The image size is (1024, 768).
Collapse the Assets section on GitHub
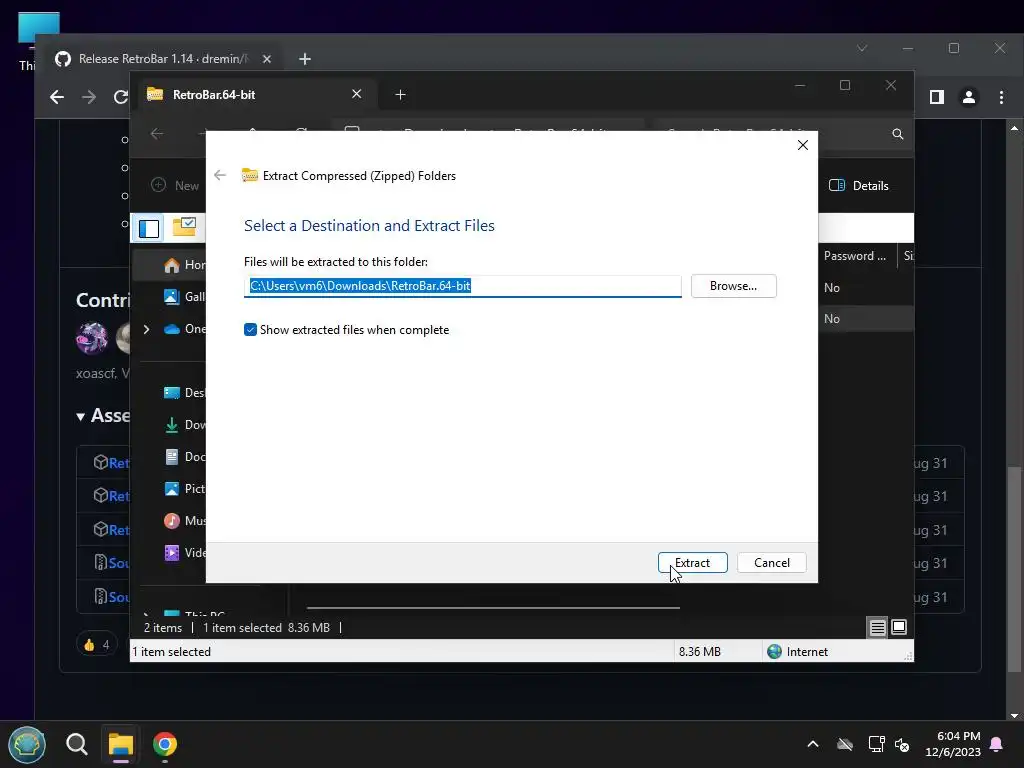80,416
